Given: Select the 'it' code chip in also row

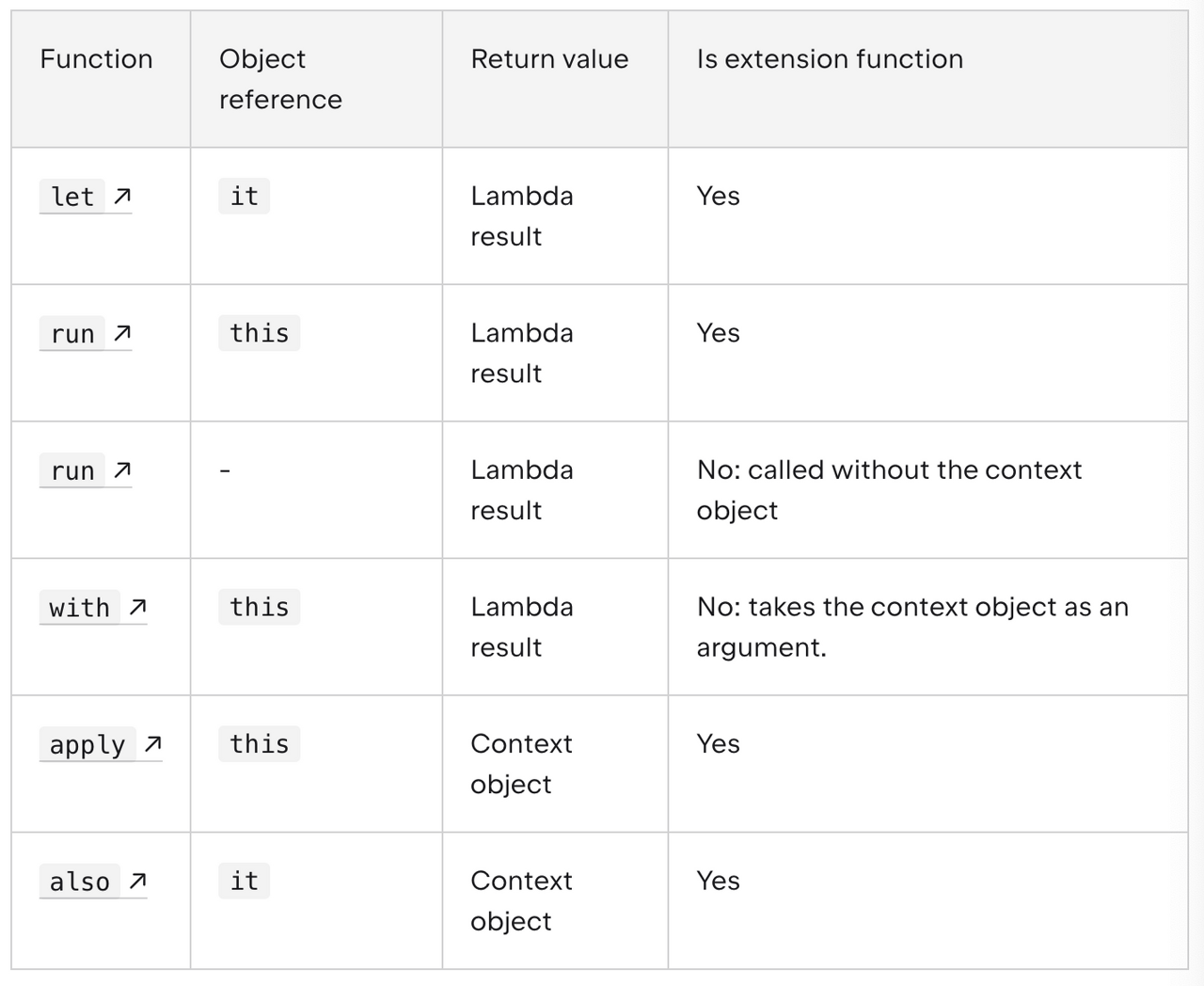Looking at the screenshot, I should click(244, 881).
